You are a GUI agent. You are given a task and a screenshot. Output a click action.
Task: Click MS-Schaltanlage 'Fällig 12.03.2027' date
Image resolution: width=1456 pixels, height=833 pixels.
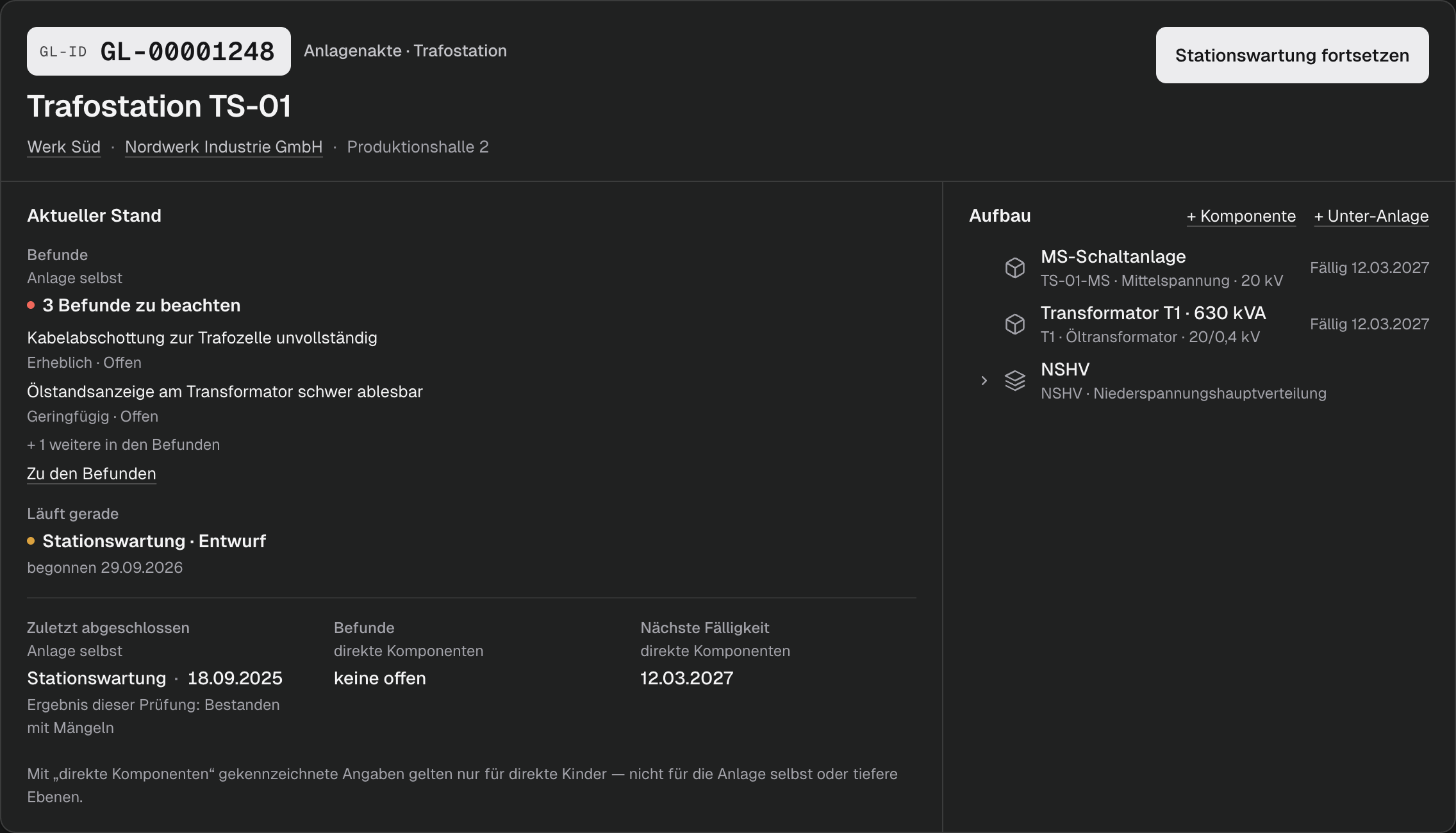[1369, 268]
